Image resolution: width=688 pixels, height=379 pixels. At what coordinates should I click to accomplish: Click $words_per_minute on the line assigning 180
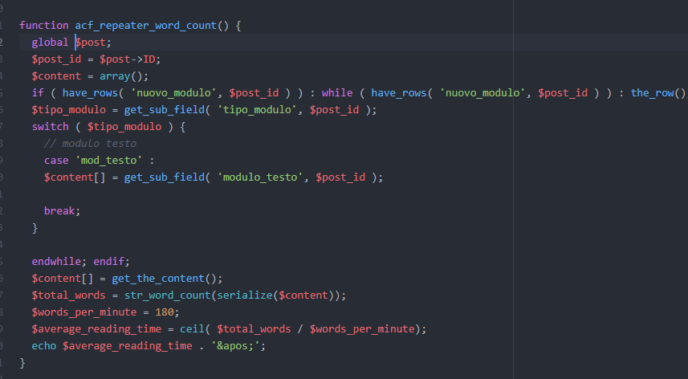click(84, 312)
